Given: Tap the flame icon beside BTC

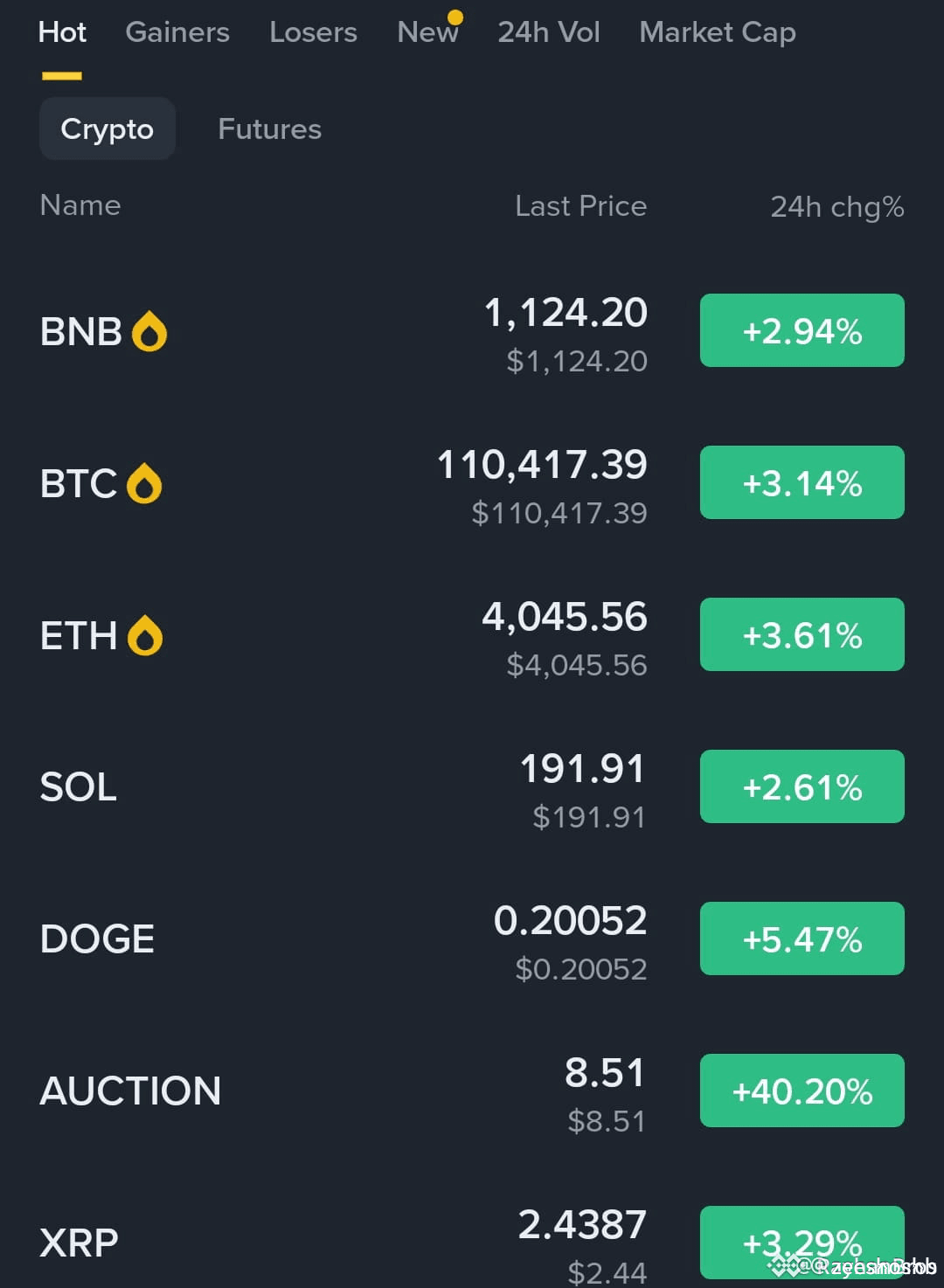Looking at the screenshot, I should tap(144, 484).
